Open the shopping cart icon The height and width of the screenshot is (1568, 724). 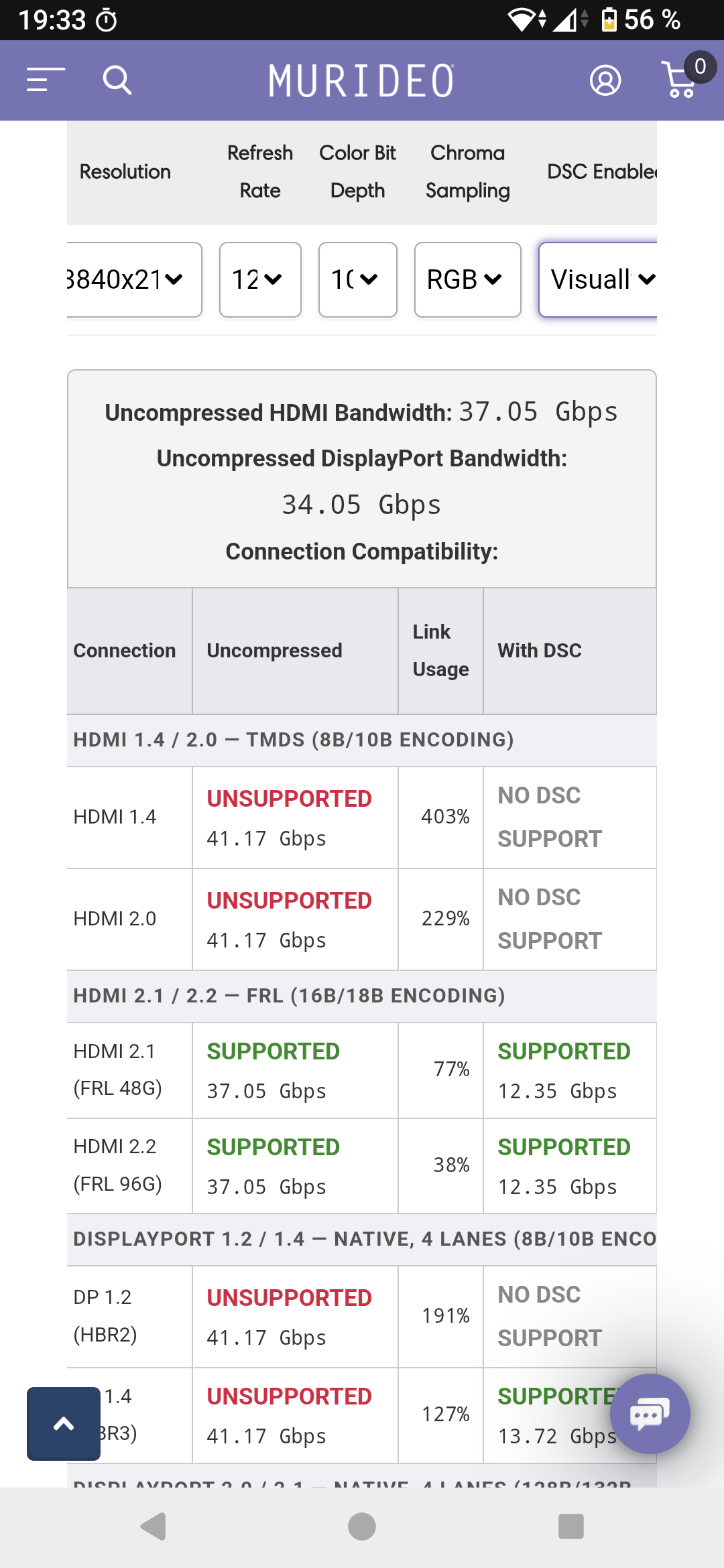pos(680,80)
